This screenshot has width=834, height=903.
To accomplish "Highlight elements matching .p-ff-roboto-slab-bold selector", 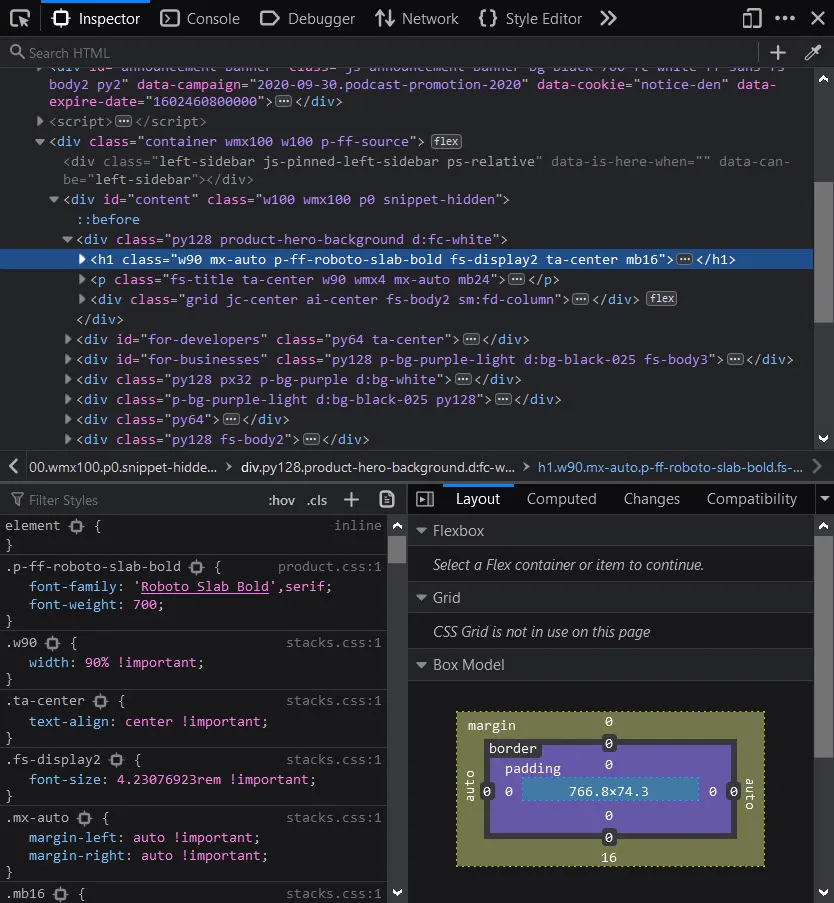I will point(197,567).
